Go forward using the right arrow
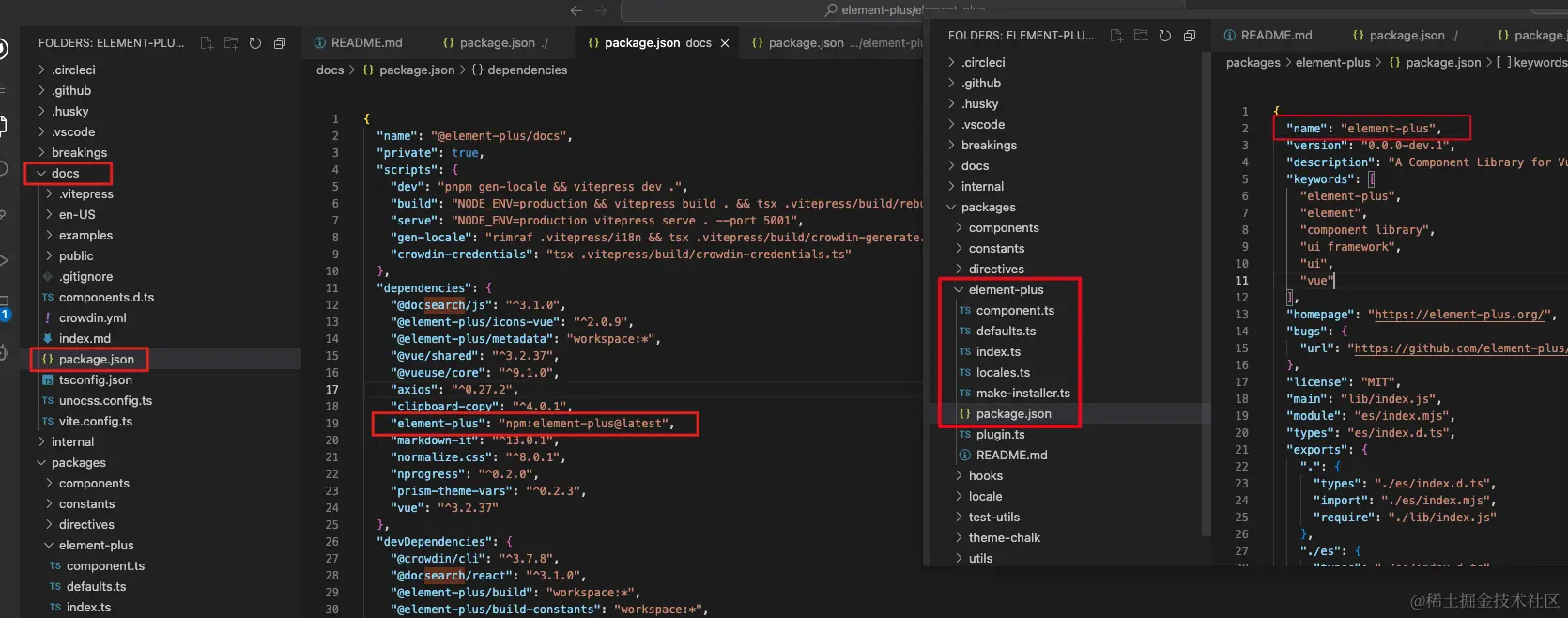This screenshot has height=618, width=1568. coord(601,10)
